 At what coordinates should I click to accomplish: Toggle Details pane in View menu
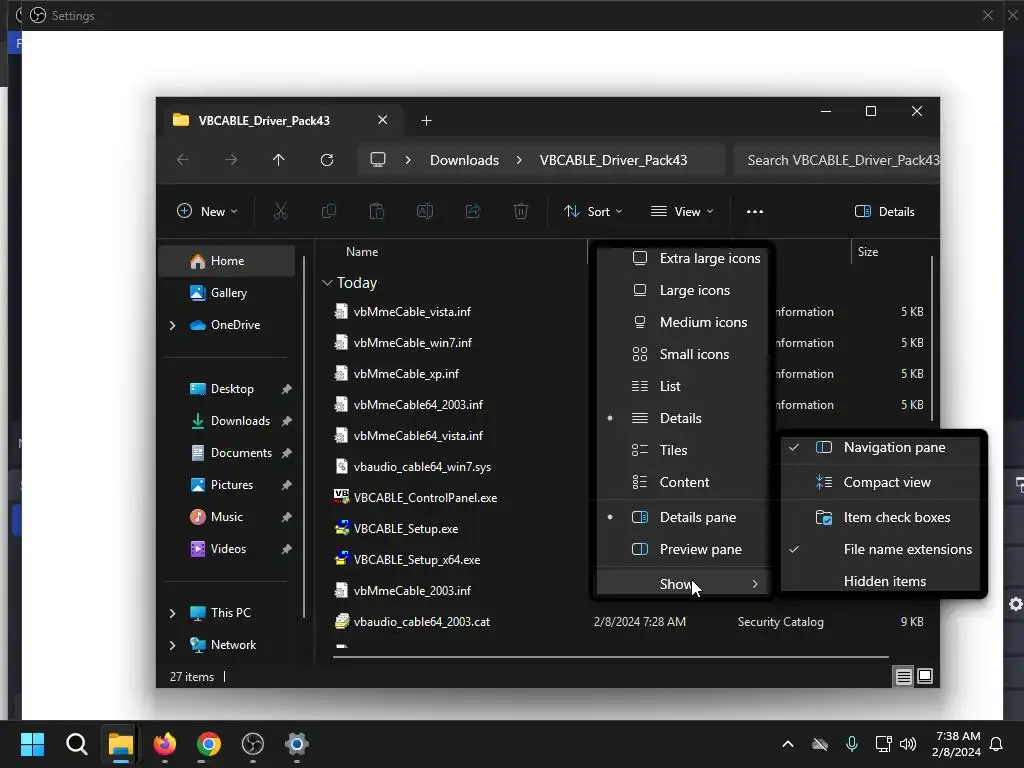point(682,517)
